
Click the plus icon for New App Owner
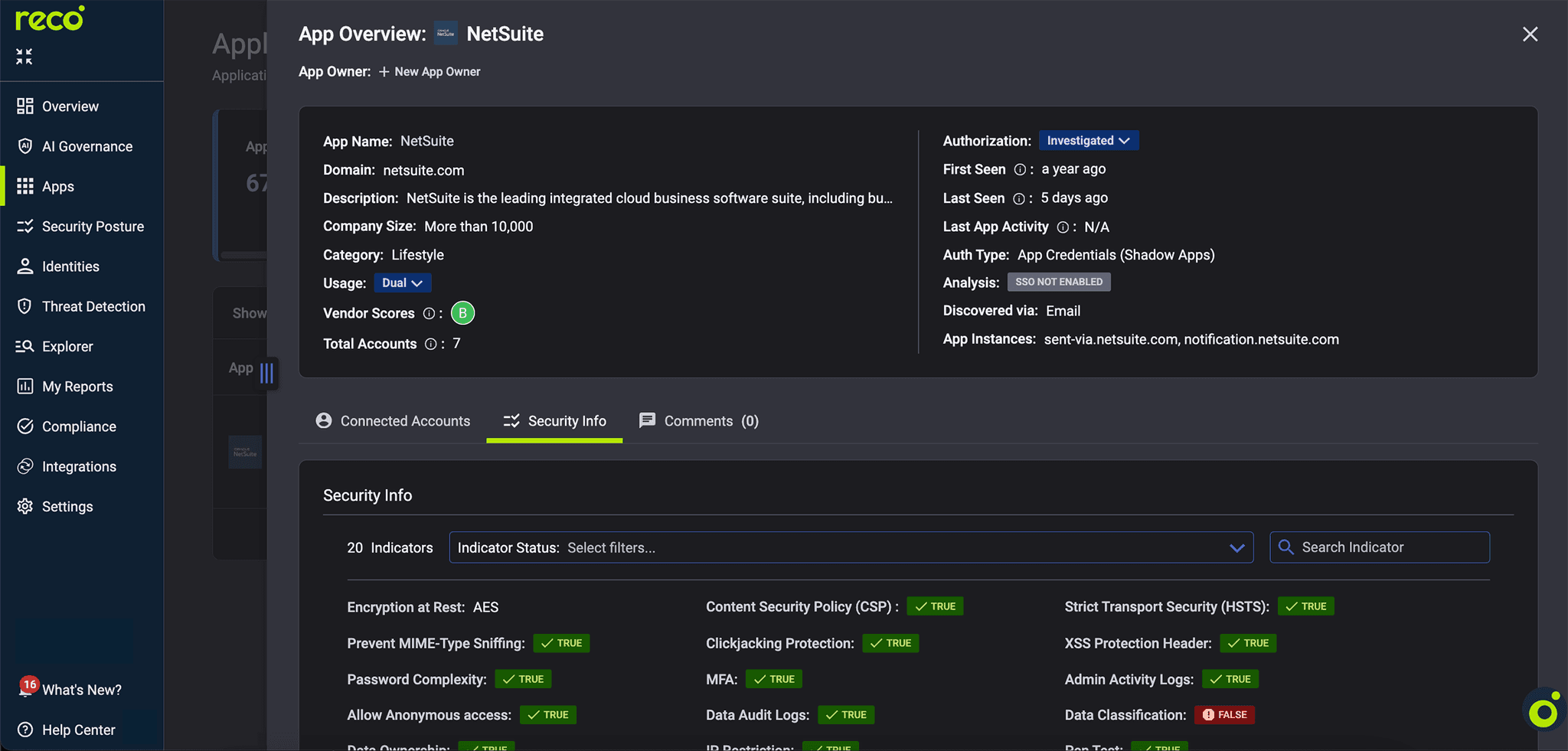click(384, 71)
